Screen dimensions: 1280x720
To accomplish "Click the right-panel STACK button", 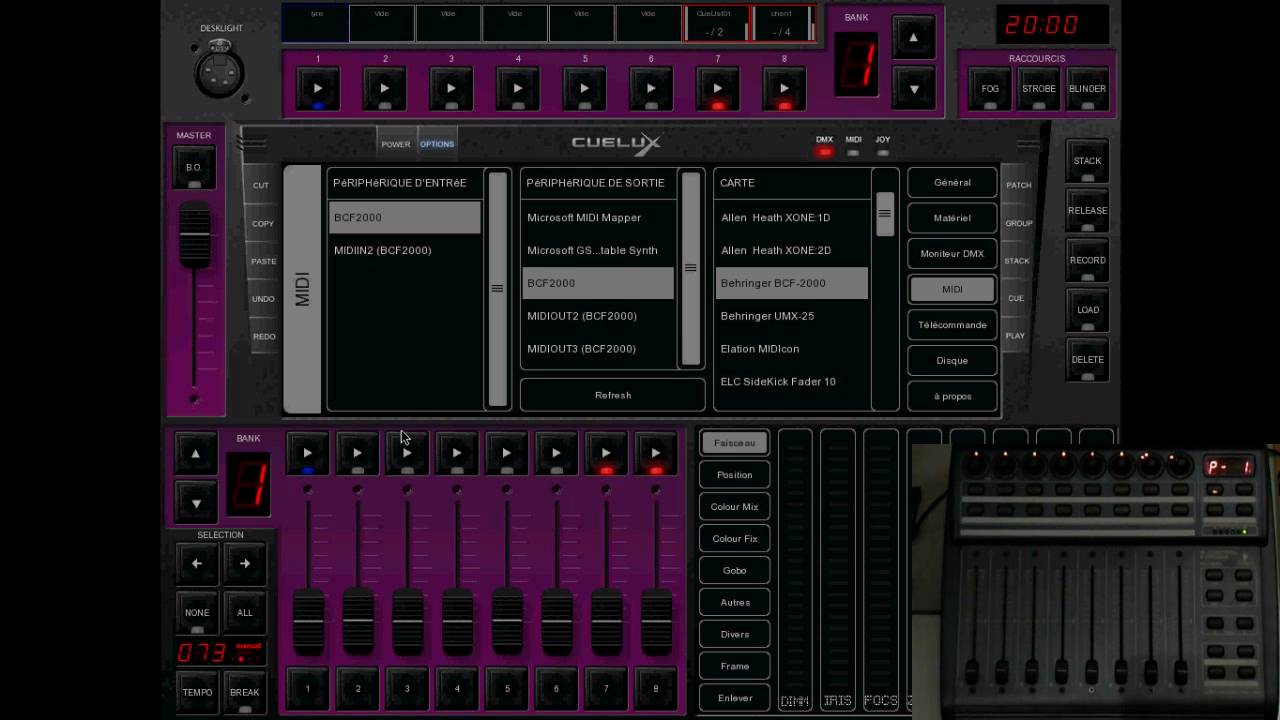I will point(1087,161).
